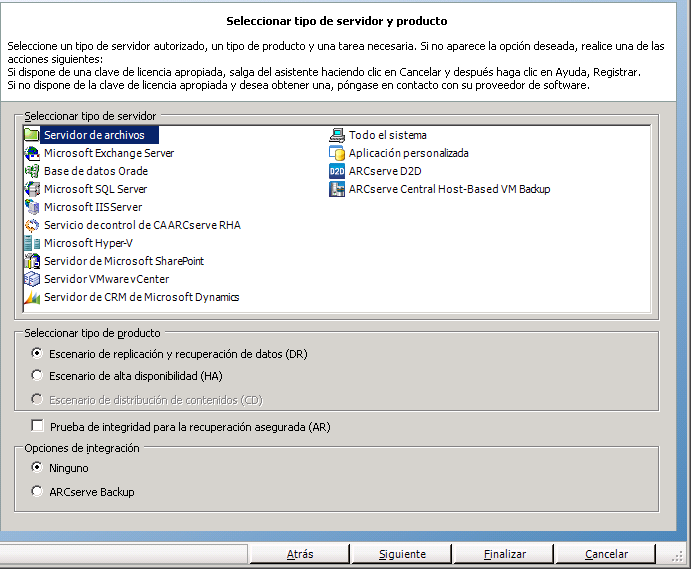Choose Microsoft IIS Server entry
This screenshot has height=569, width=691.
coord(93,207)
